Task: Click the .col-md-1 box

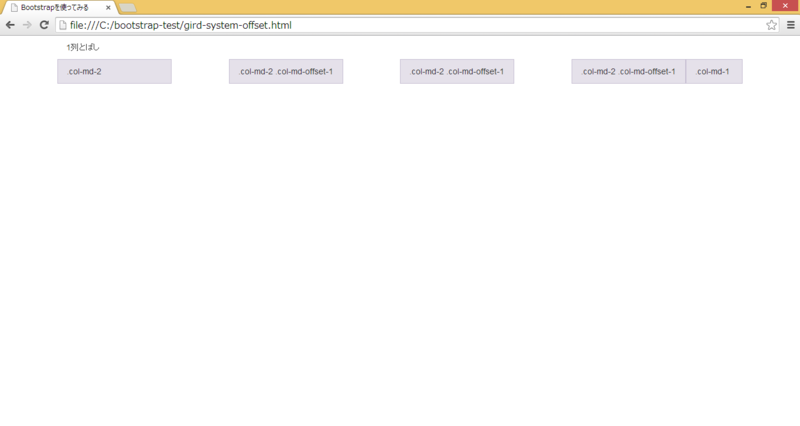Action: tap(714, 71)
